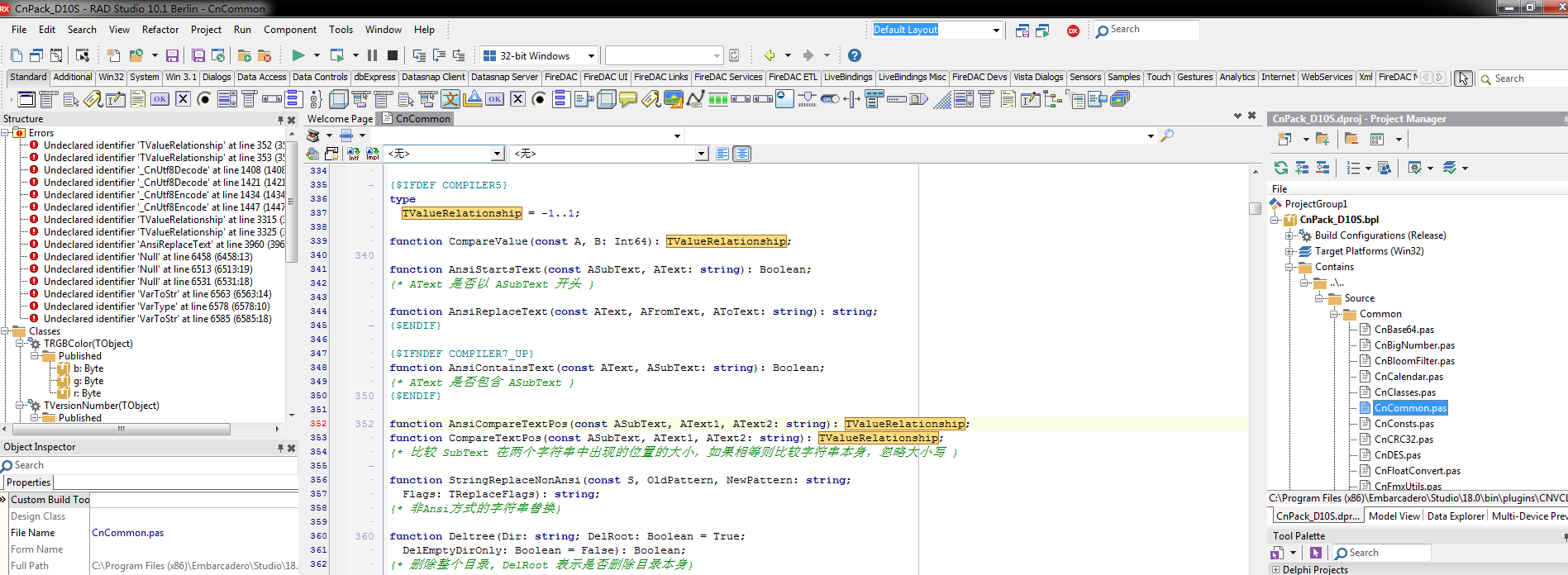Switch to the Model View tab
Viewport: 1568px width, 575px height.
(1394, 516)
